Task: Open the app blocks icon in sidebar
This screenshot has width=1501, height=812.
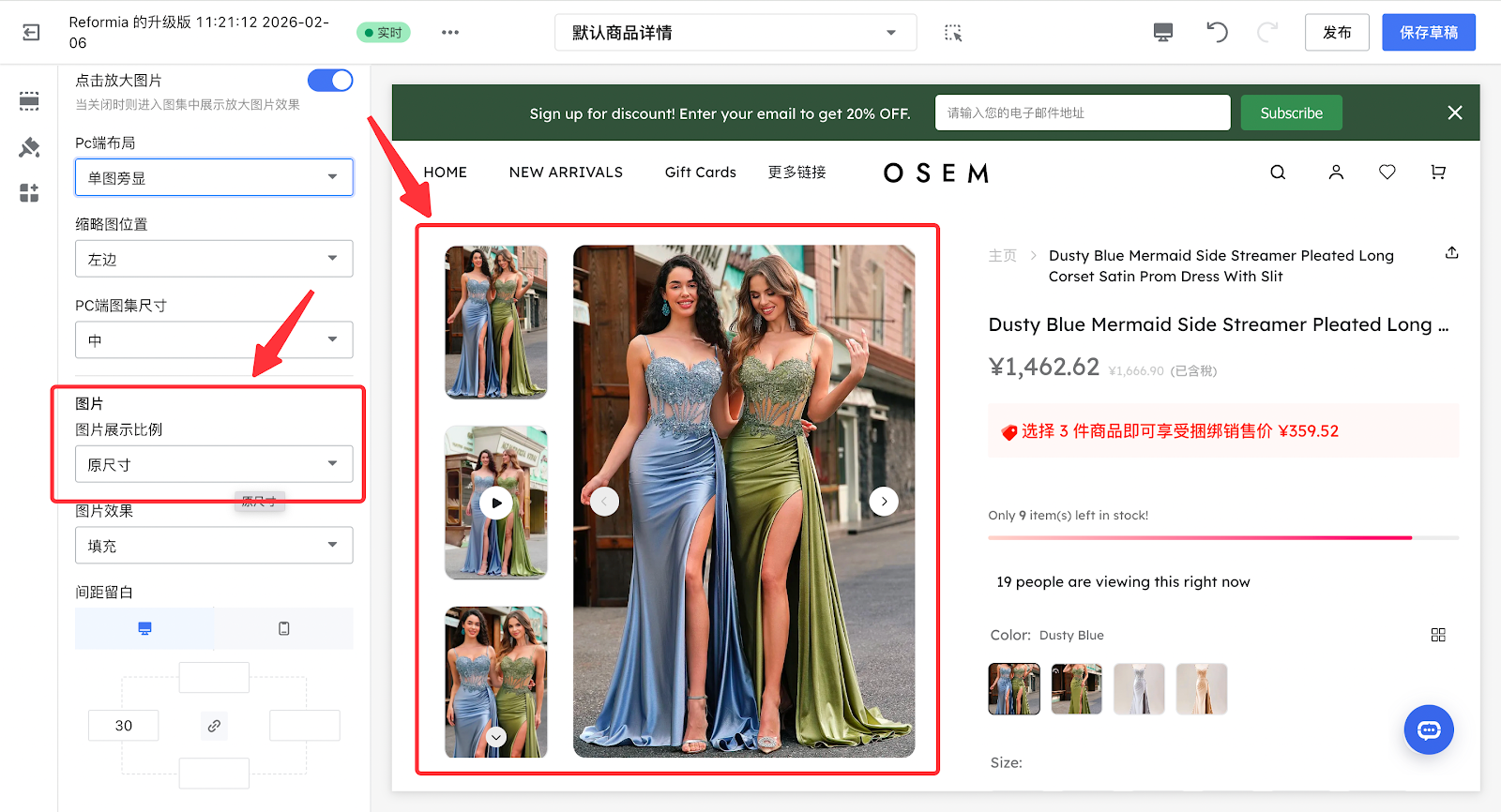Action: point(29,193)
